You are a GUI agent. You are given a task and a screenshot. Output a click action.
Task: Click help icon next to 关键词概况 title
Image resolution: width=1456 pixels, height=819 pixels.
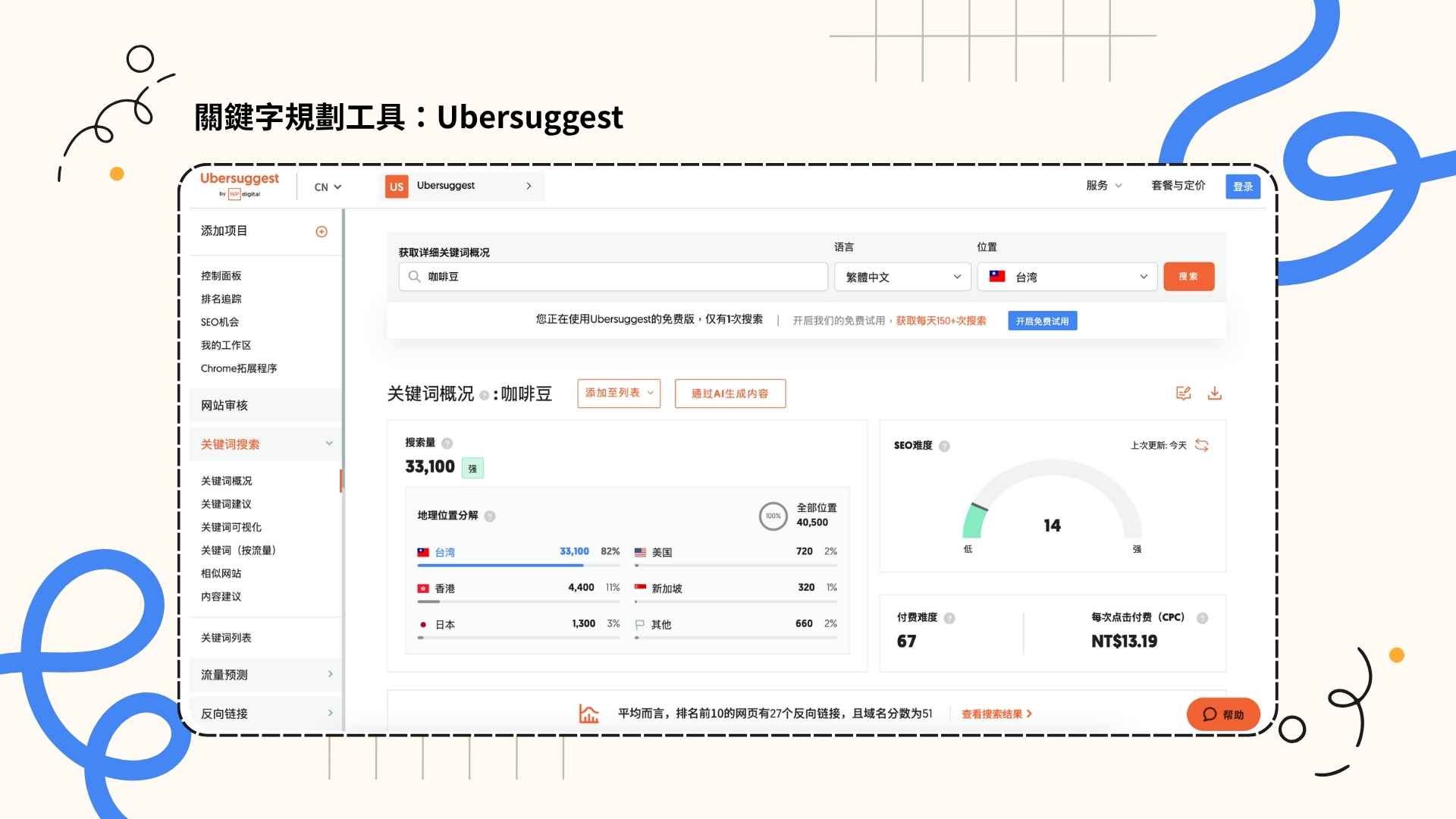484,395
